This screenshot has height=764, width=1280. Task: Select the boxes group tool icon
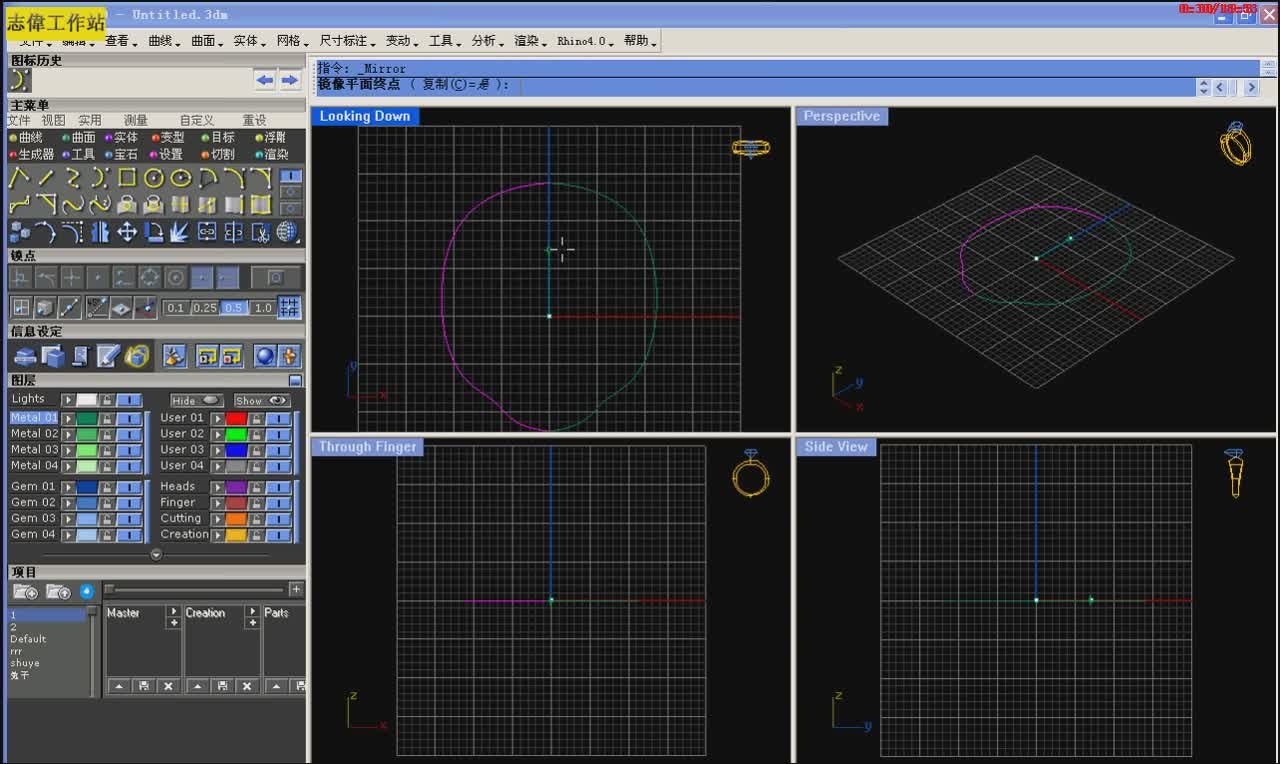pos(20,232)
